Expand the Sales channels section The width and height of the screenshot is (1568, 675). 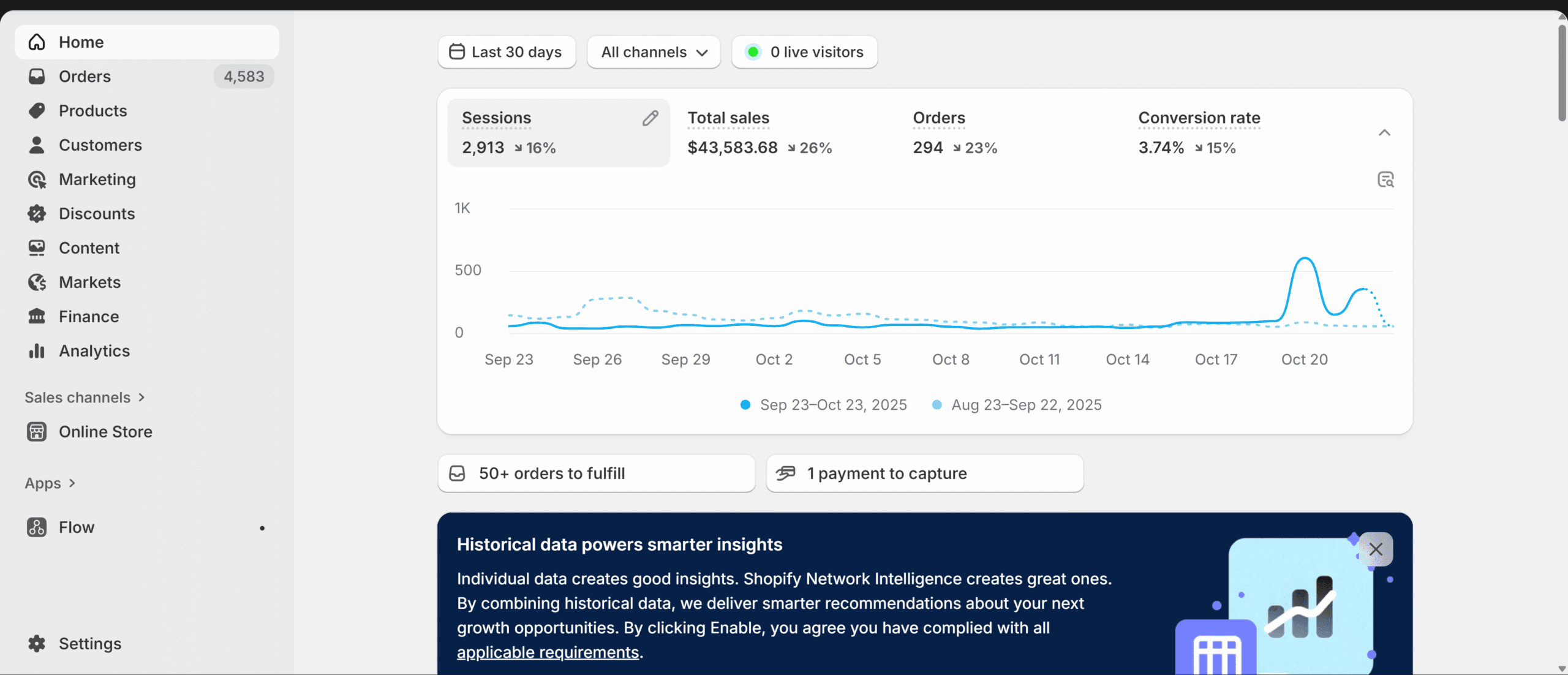(85, 398)
